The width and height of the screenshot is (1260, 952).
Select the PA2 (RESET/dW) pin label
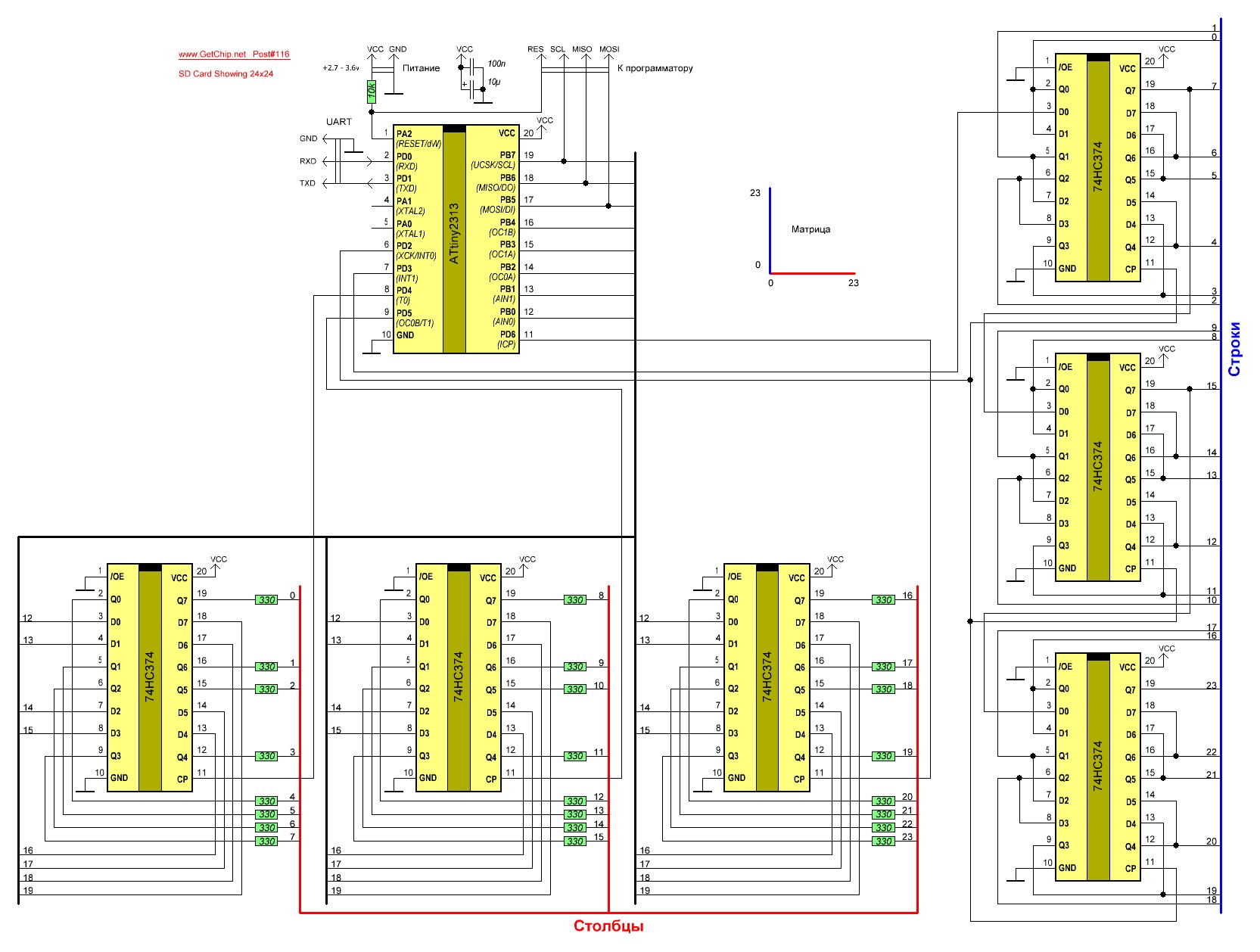click(x=418, y=139)
